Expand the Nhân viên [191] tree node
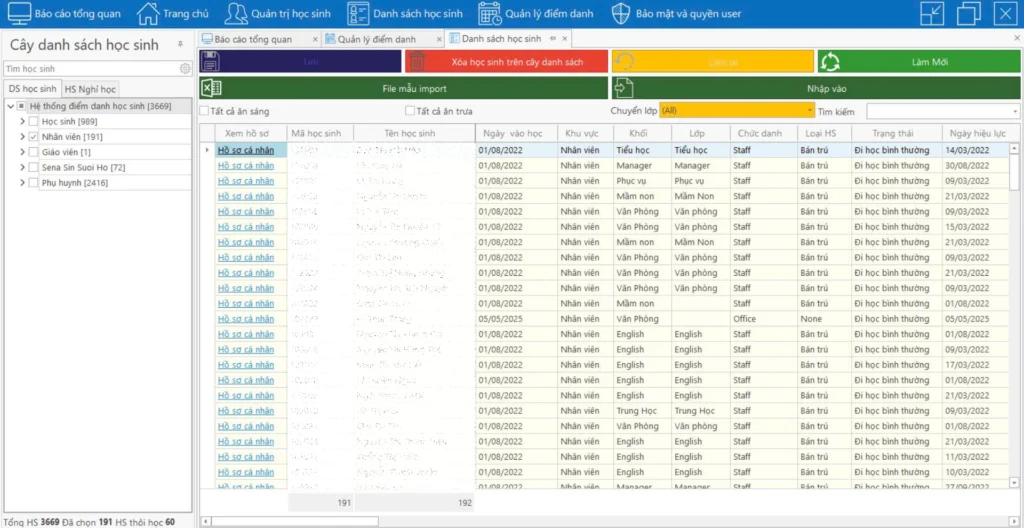Viewport: 1024px width, 528px height. [22, 137]
